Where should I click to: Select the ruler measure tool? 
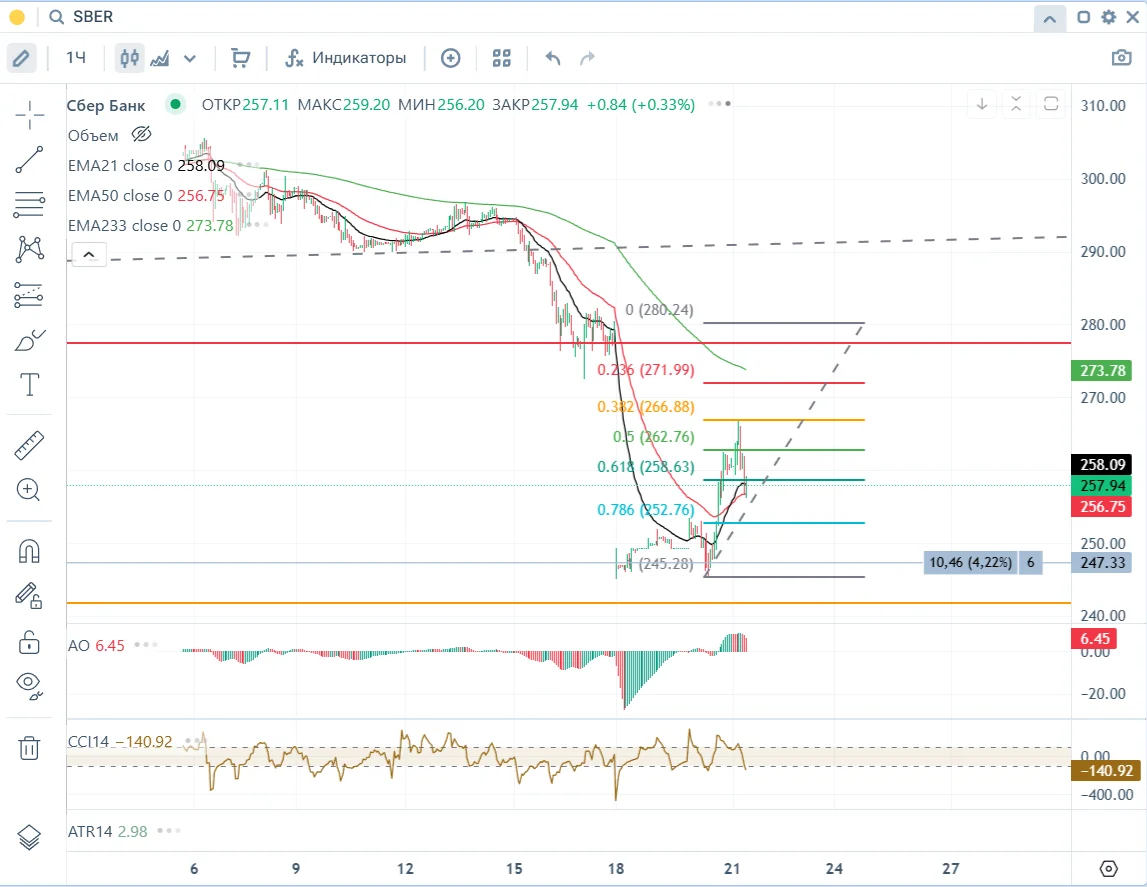[29, 445]
